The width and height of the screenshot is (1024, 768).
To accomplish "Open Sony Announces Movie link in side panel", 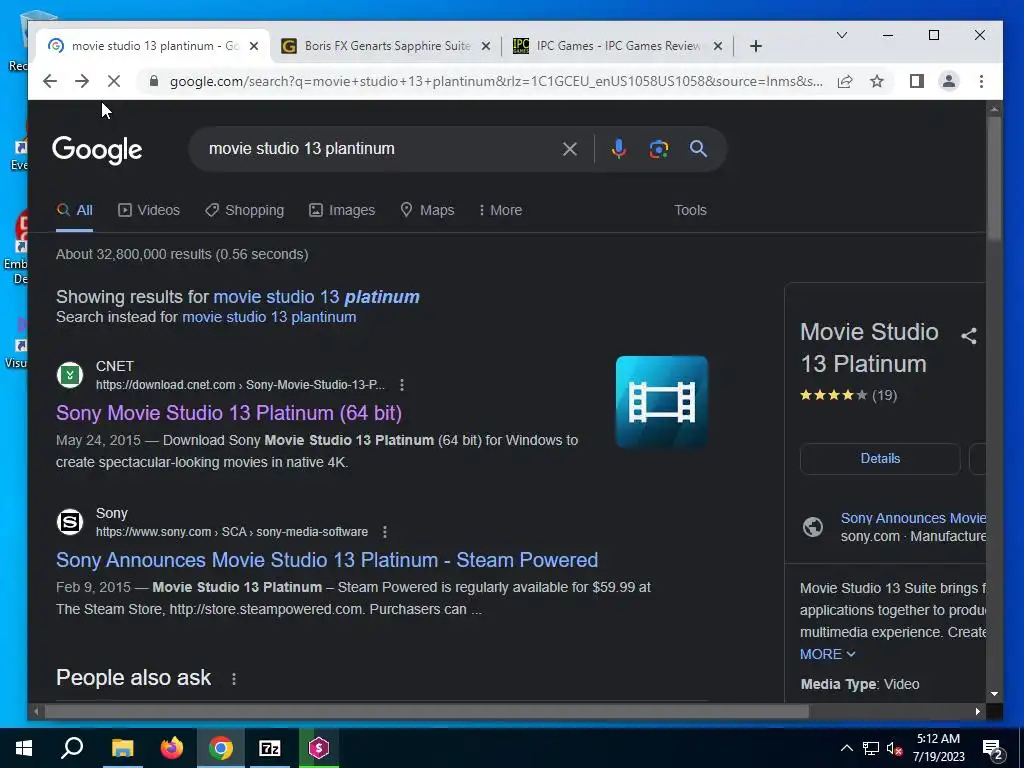I will (913, 518).
